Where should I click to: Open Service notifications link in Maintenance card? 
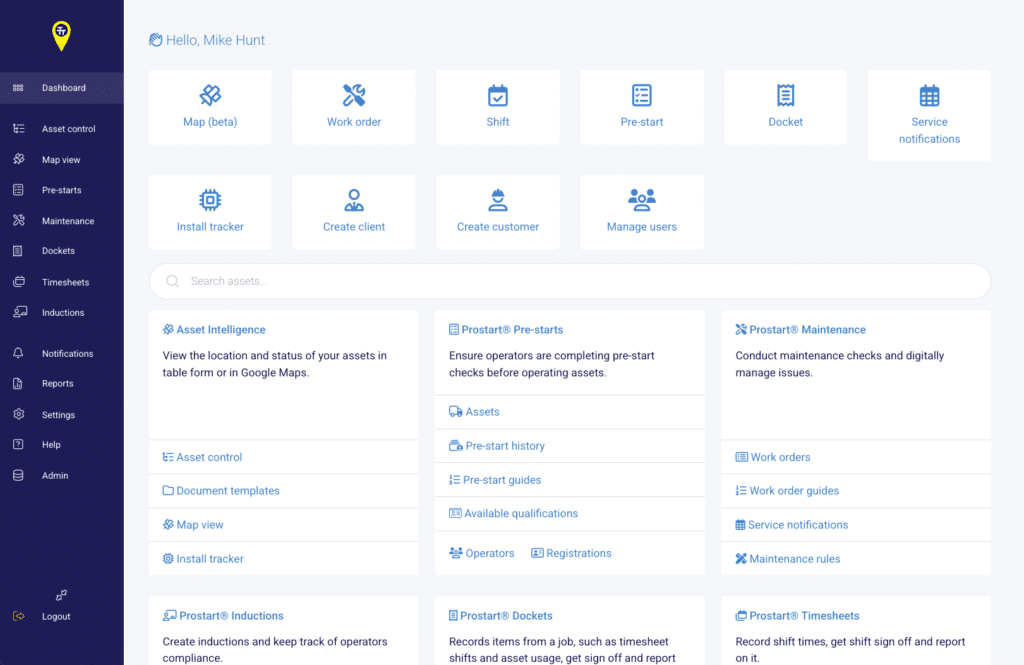coord(792,525)
